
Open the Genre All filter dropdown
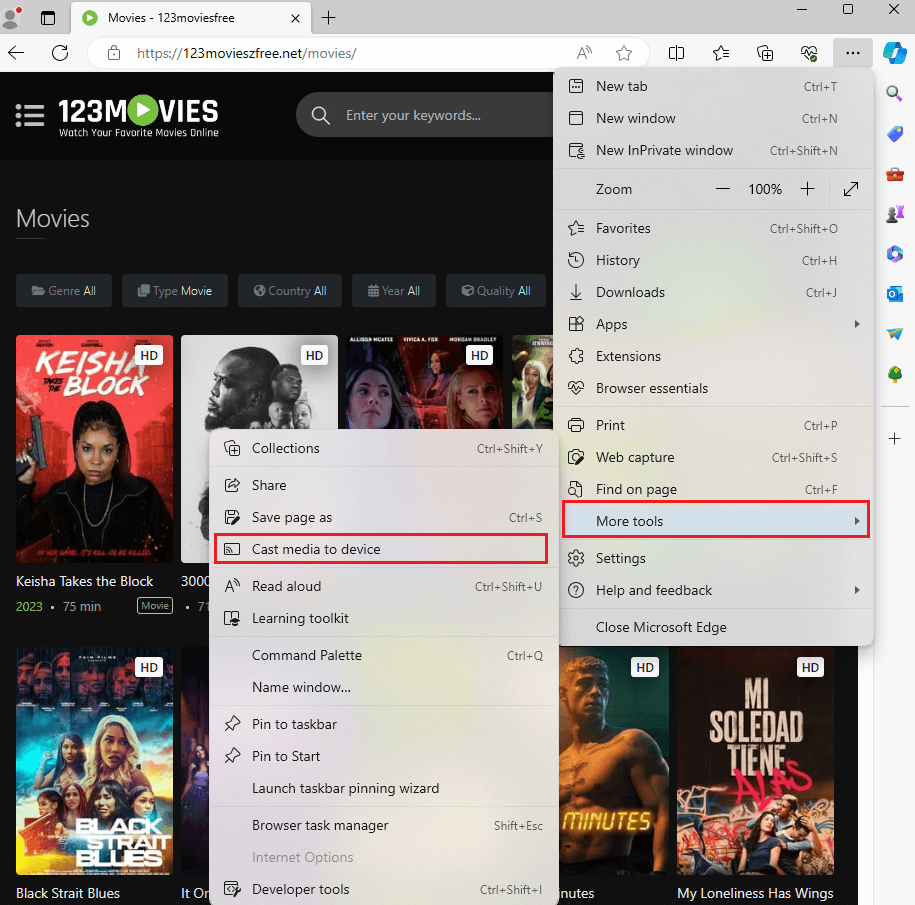tap(64, 291)
